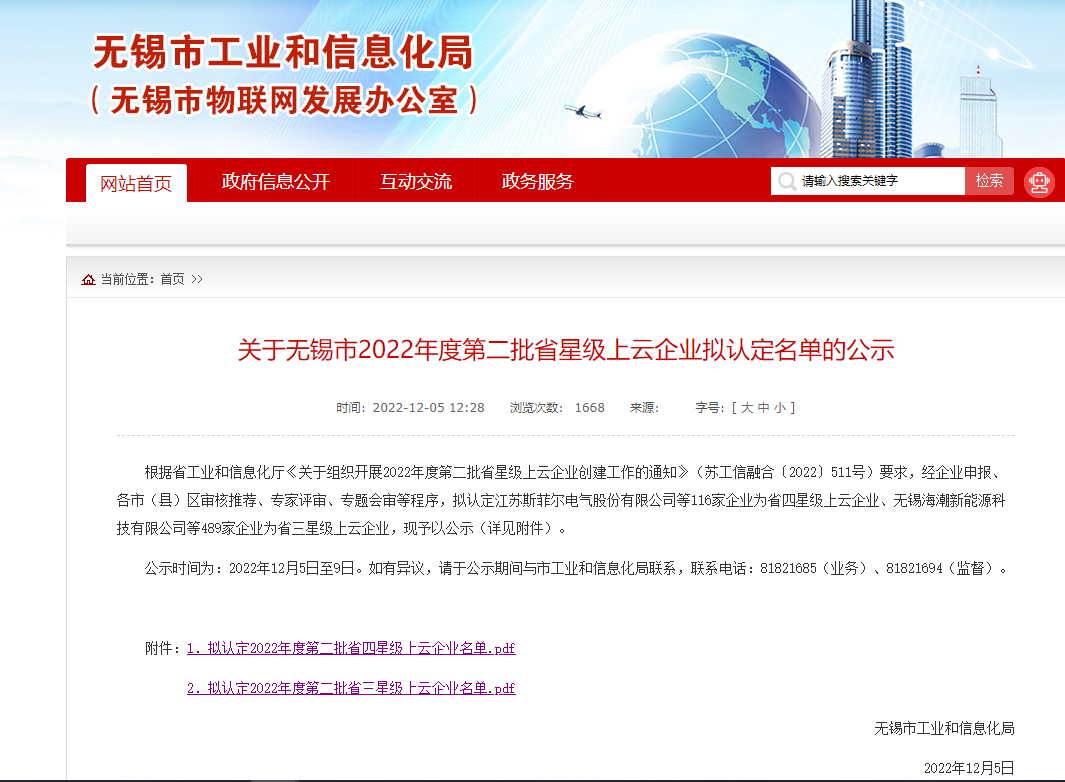Open the 互动交流 navigation menu

415,181
